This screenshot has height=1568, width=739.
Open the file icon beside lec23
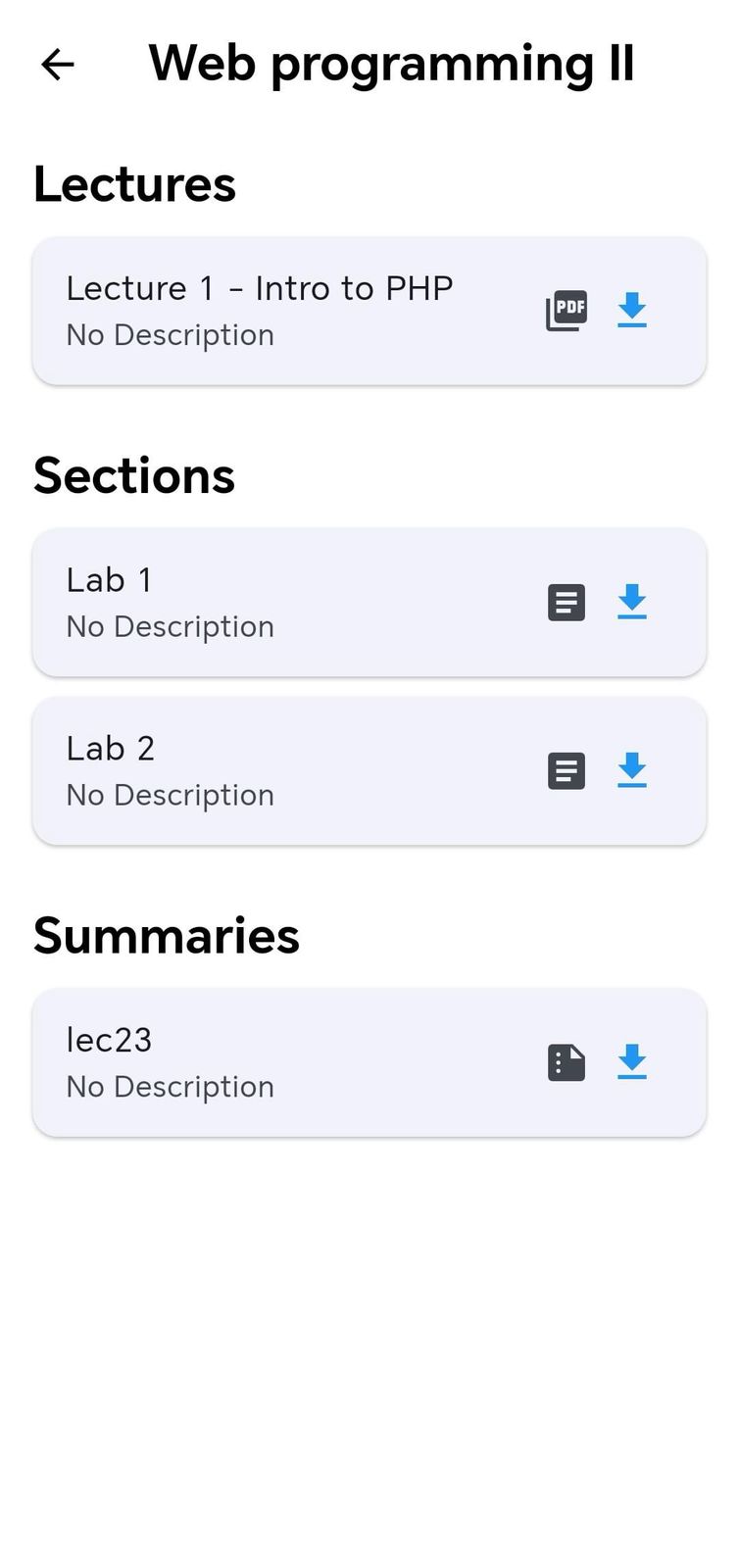pyautogui.click(x=567, y=1061)
